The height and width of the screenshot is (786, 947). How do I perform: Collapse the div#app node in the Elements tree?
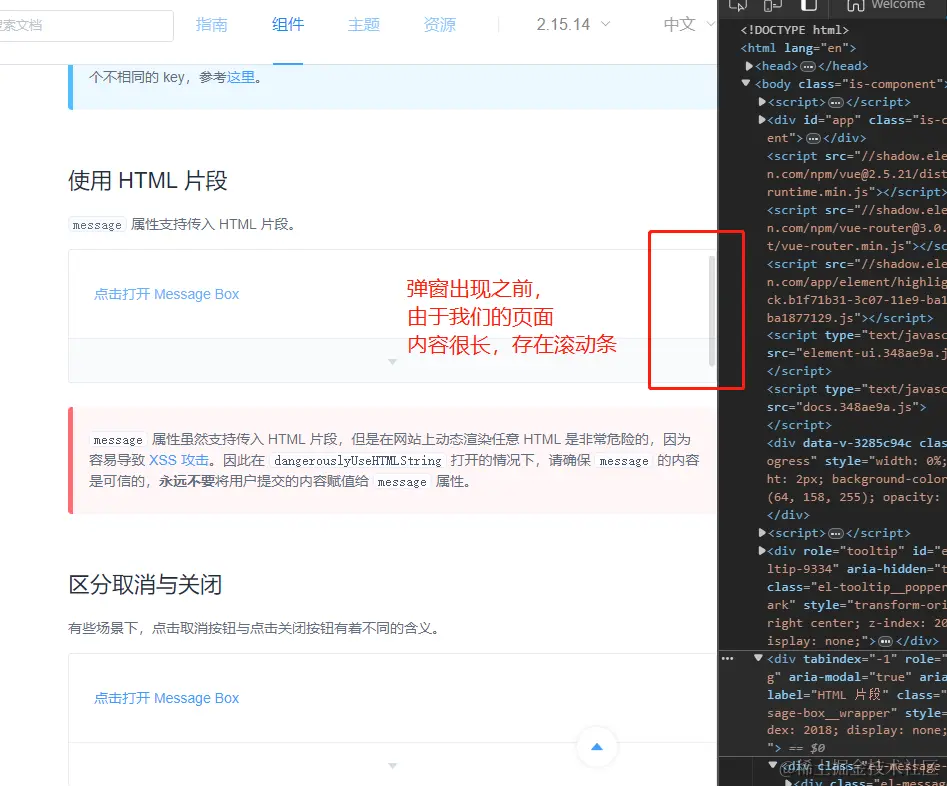[x=762, y=119]
